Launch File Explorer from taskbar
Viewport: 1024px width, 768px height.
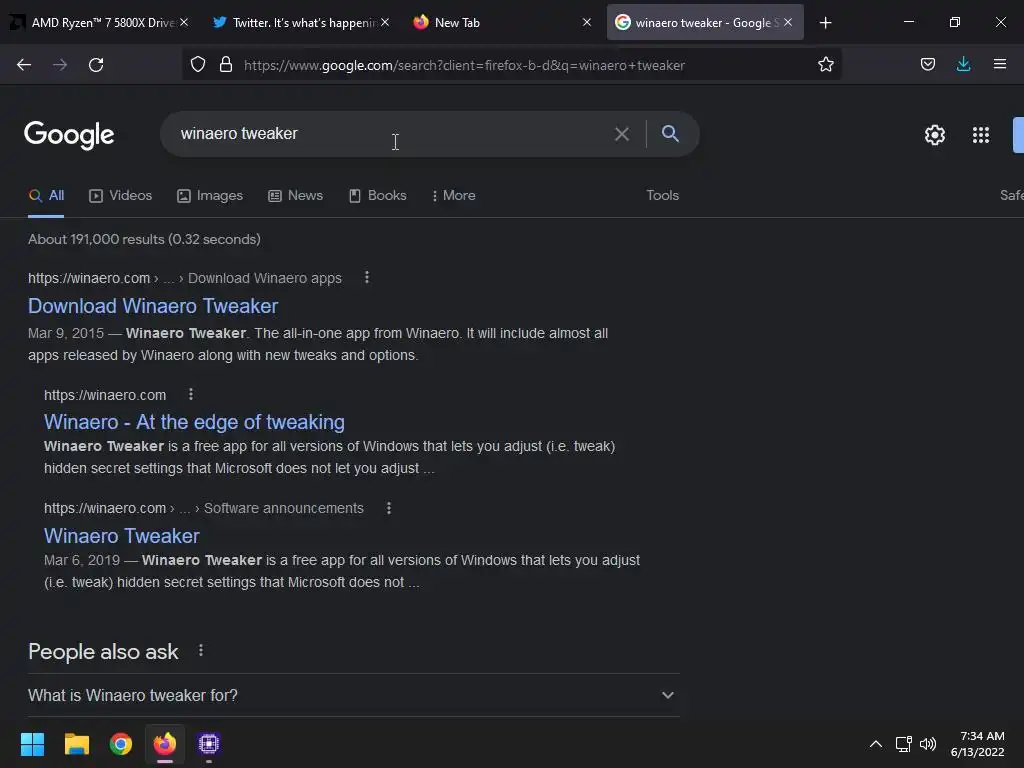click(x=76, y=744)
